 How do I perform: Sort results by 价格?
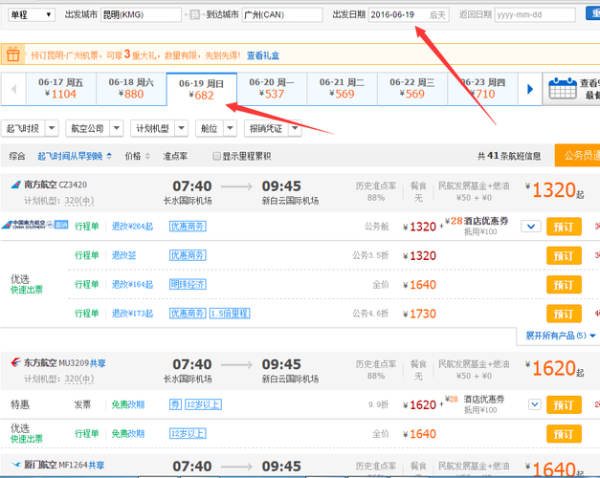137,156
